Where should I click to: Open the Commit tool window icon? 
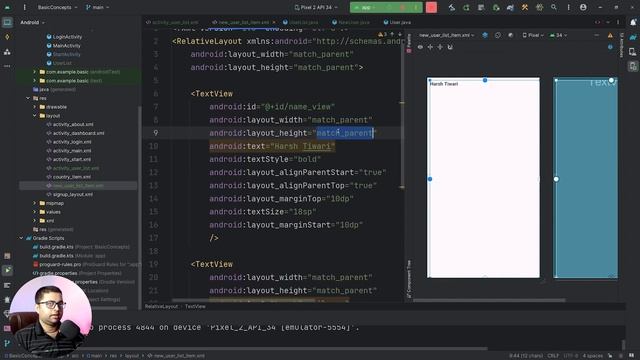(7, 37)
